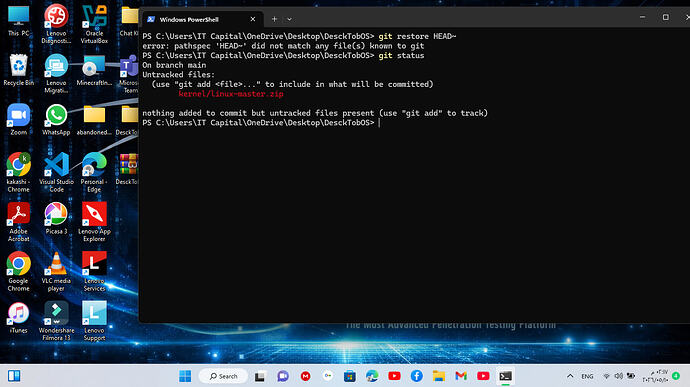Click the kernel/linux-master.zip untracked file text

tap(231, 94)
